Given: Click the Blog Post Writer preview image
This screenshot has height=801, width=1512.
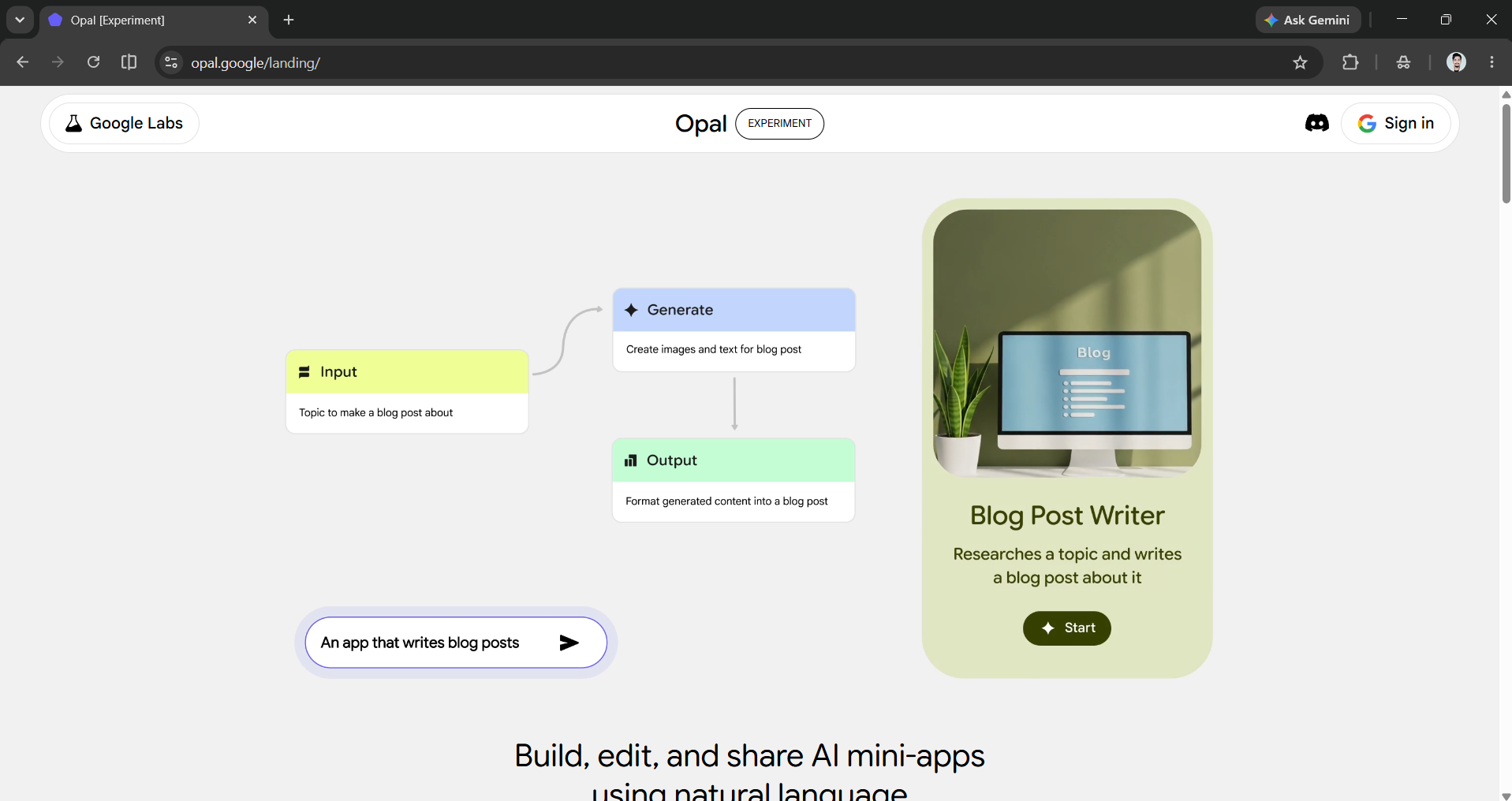Looking at the screenshot, I should tap(1066, 343).
